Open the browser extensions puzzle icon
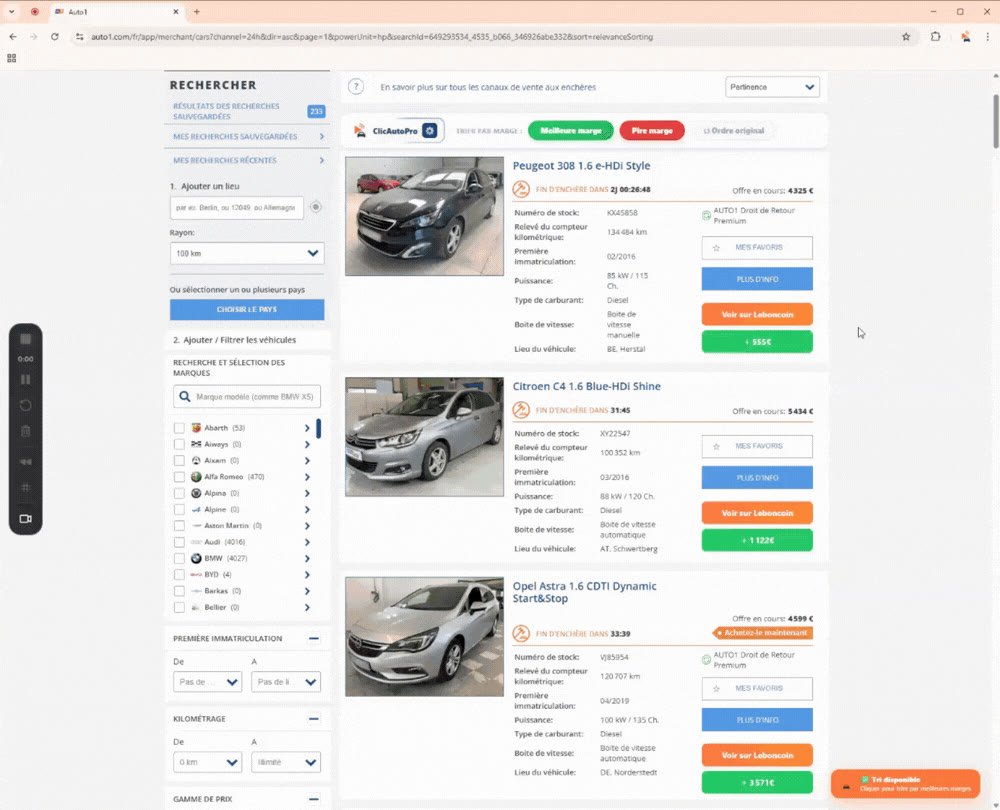Viewport: 1000px width, 810px height. pyautogui.click(x=936, y=37)
